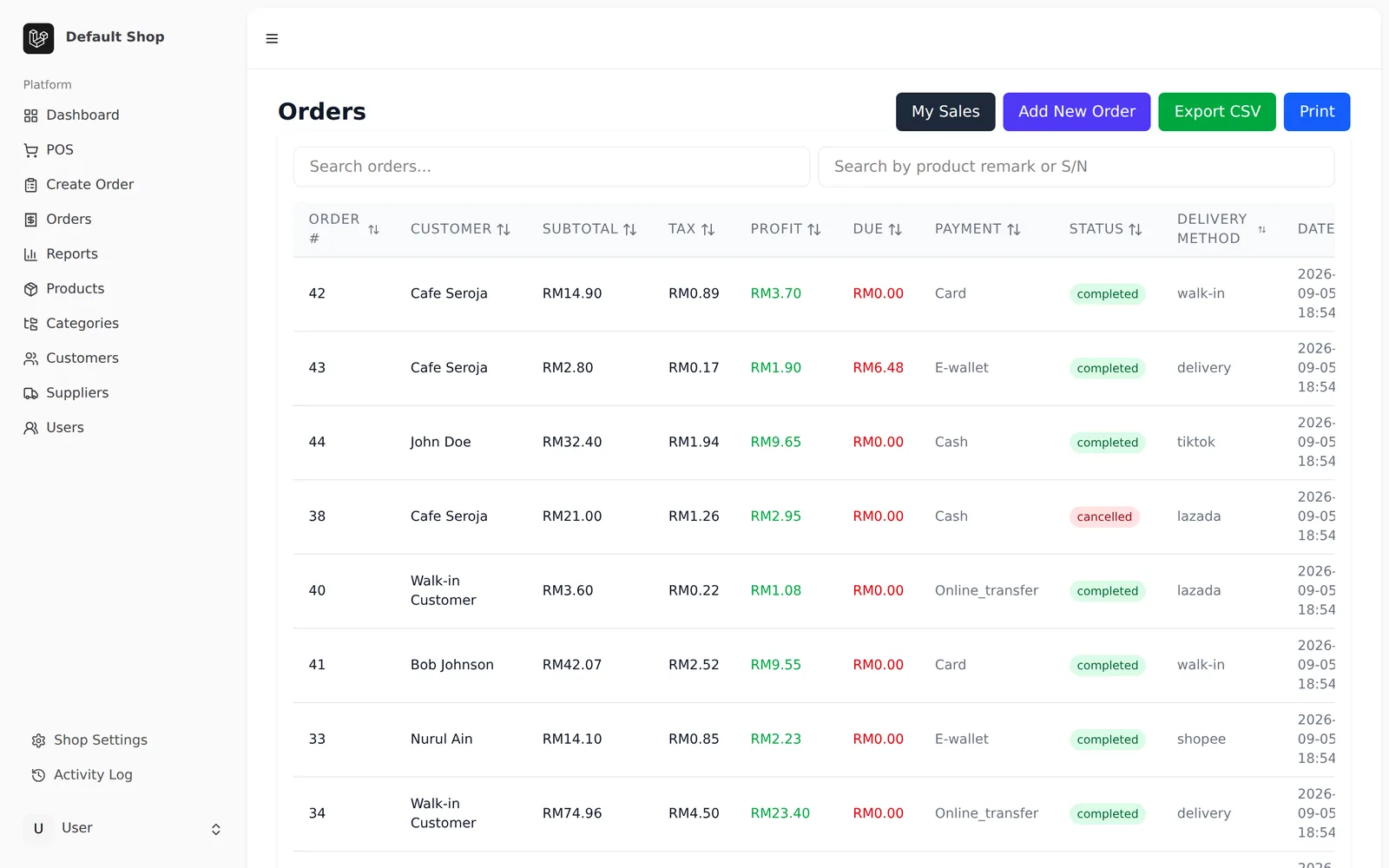This screenshot has height=868, width=1389.
Task: Click subtotal RM42.07
Action: (x=572, y=666)
